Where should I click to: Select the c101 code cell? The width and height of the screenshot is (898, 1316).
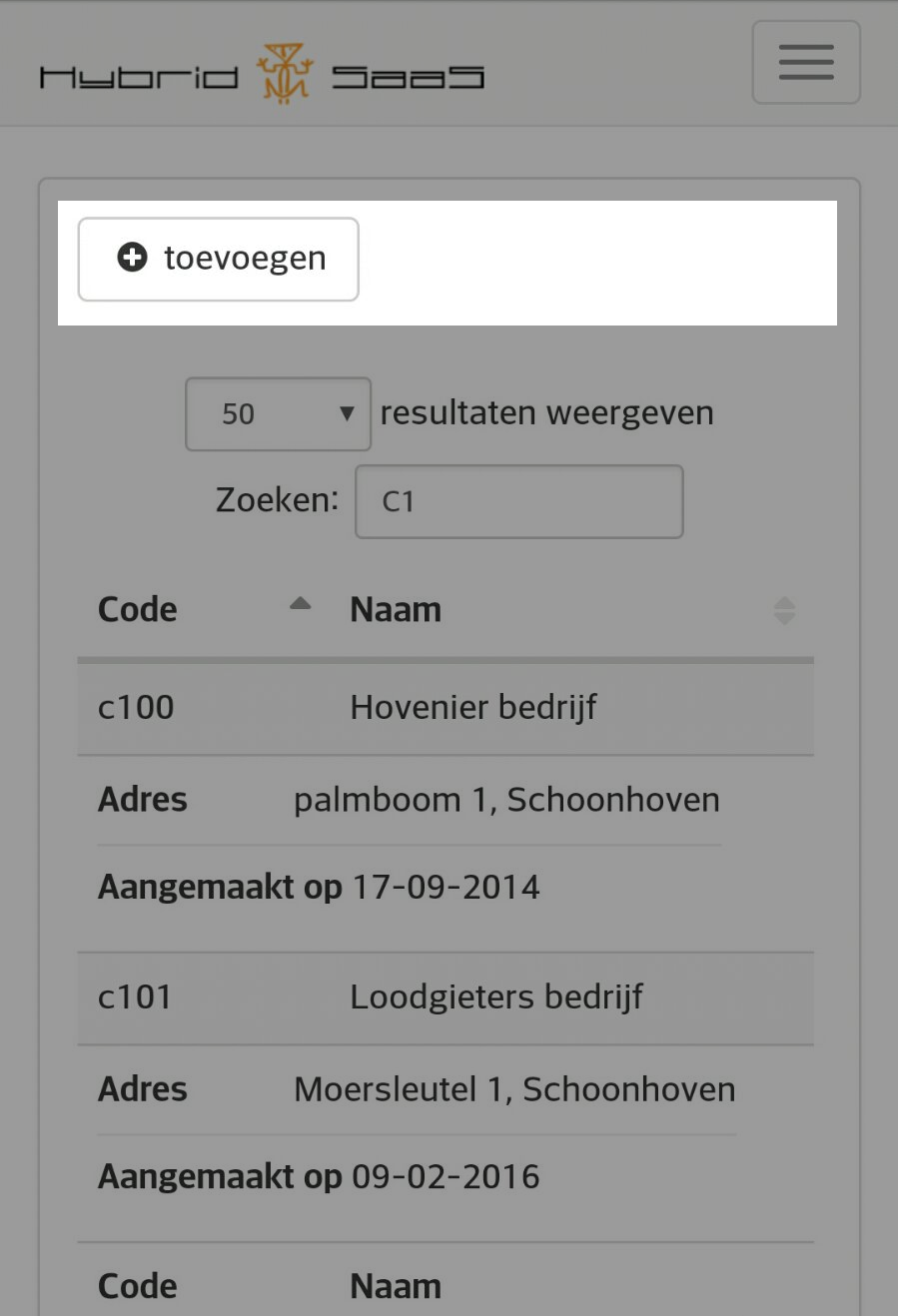[x=135, y=996]
